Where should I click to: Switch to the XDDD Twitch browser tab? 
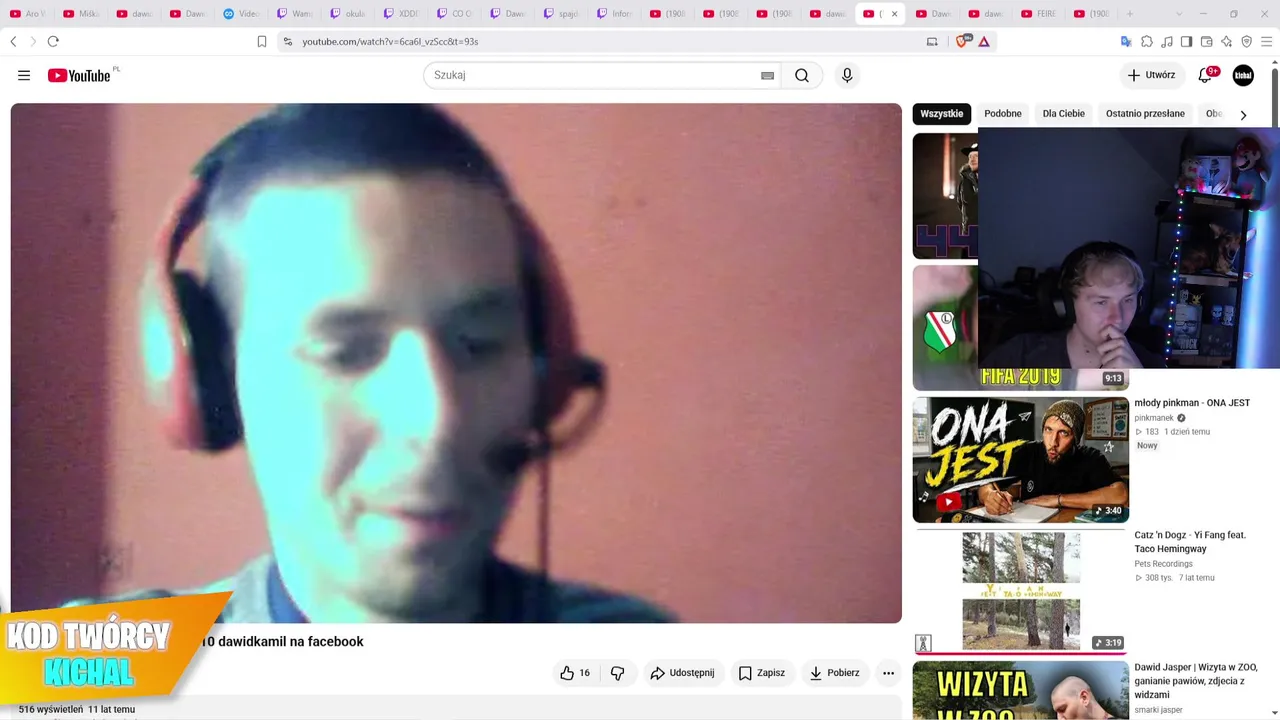tap(402, 14)
